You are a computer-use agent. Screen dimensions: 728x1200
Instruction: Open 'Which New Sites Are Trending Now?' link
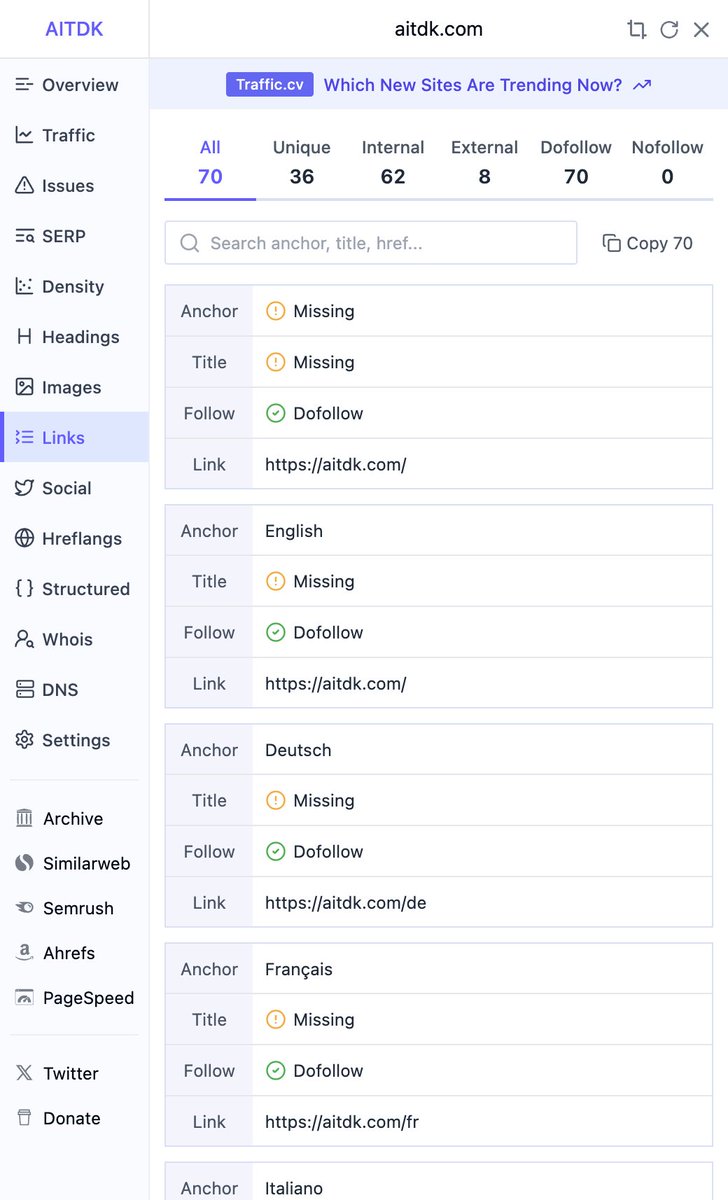[473, 85]
